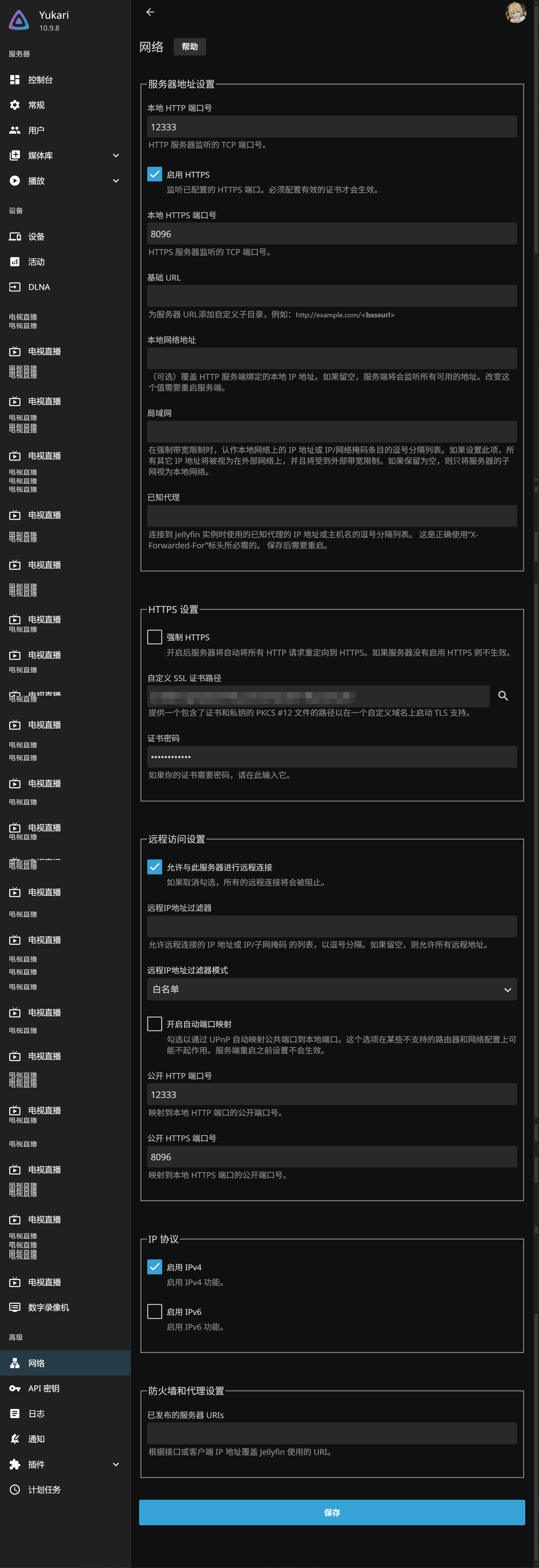Click the Jellyfin logo icon
This screenshot has width=539, height=1568.
(19, 20)
